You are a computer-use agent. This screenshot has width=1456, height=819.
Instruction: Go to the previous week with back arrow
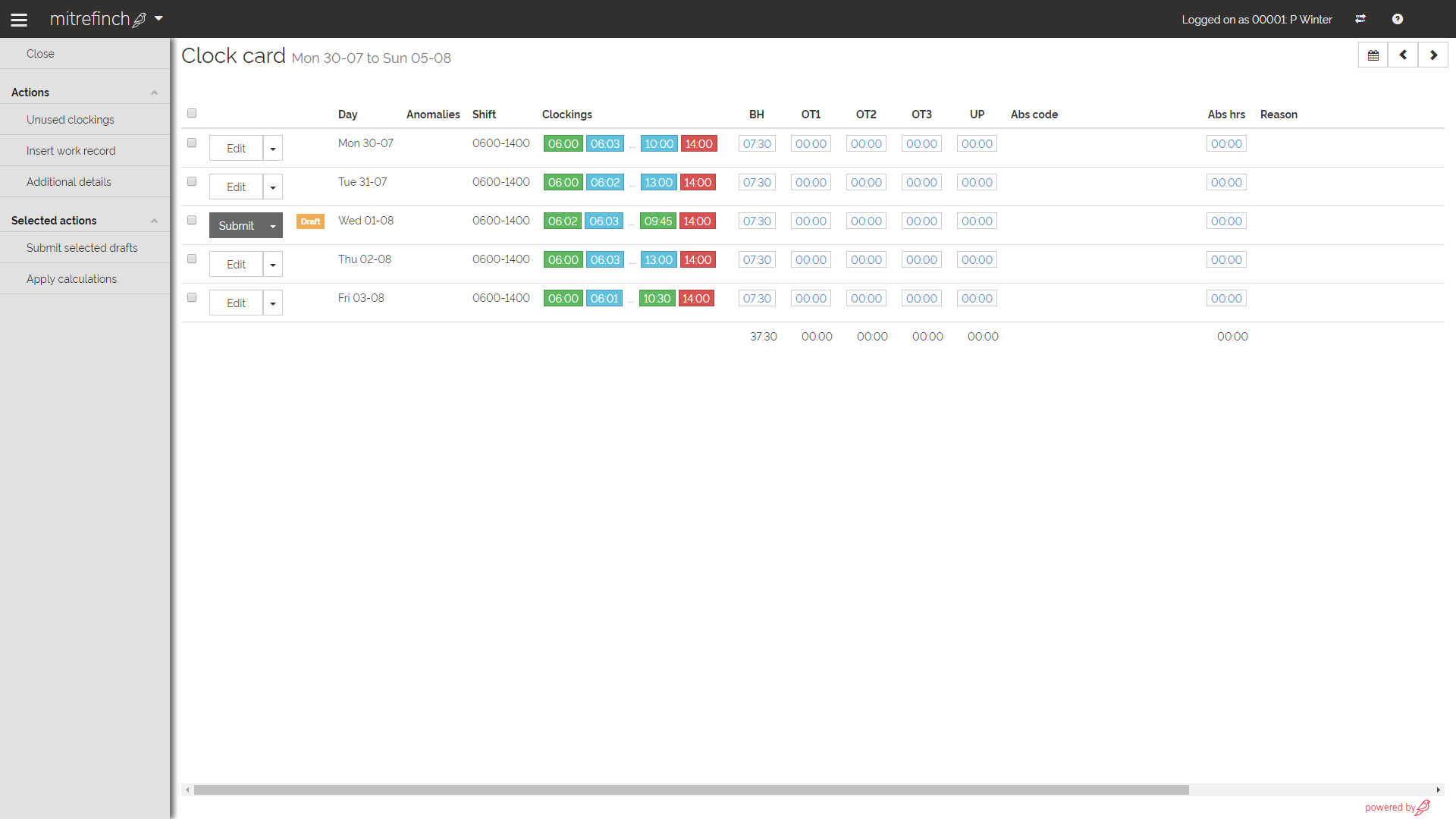[1403, 55]
